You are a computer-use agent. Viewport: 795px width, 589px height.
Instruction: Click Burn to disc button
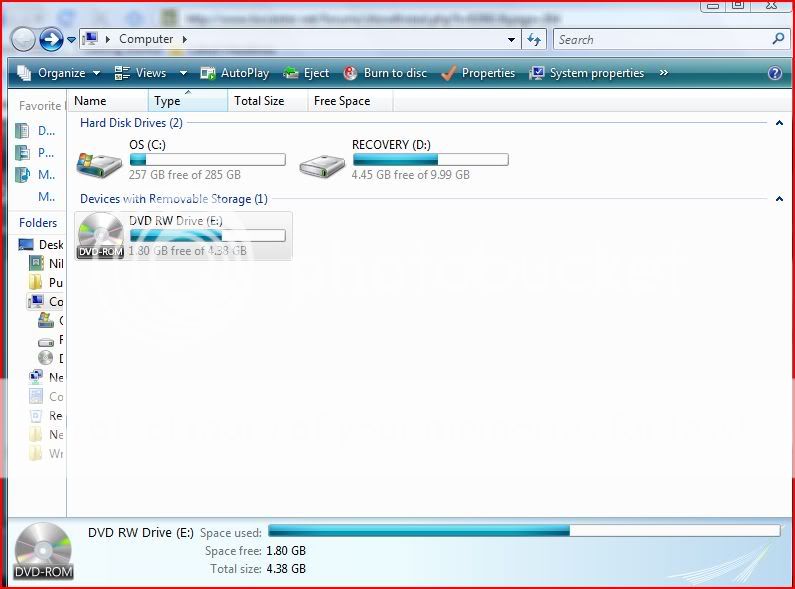(385, 73)
